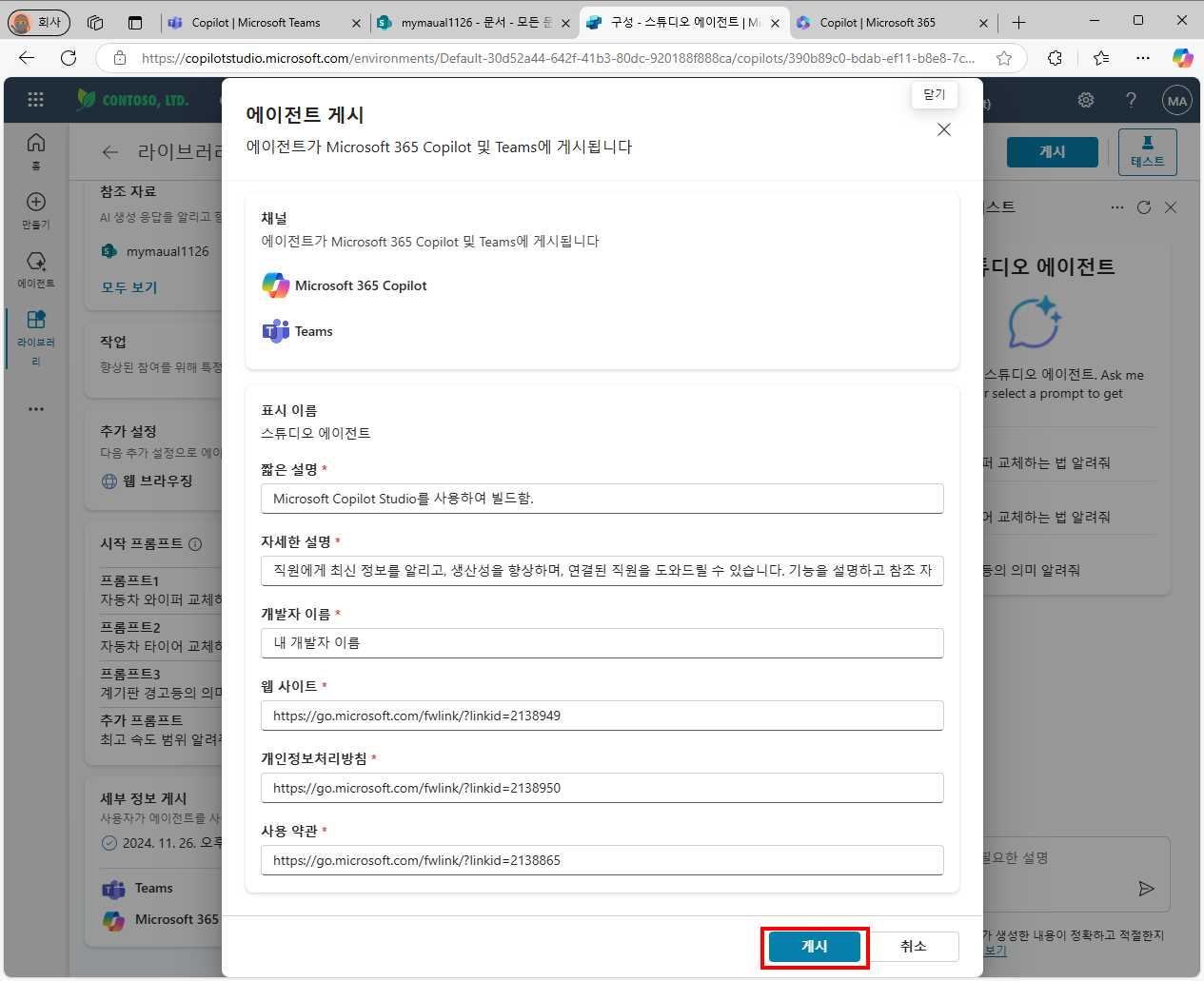This screenshot has width=1204, height=981.
Task: Open settings gear in Copilot Studio header
Action: 1086,100
